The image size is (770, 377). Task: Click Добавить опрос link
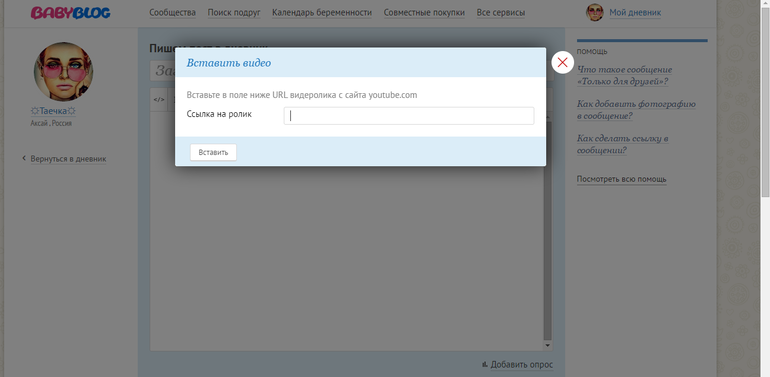(x=522, y=365)
